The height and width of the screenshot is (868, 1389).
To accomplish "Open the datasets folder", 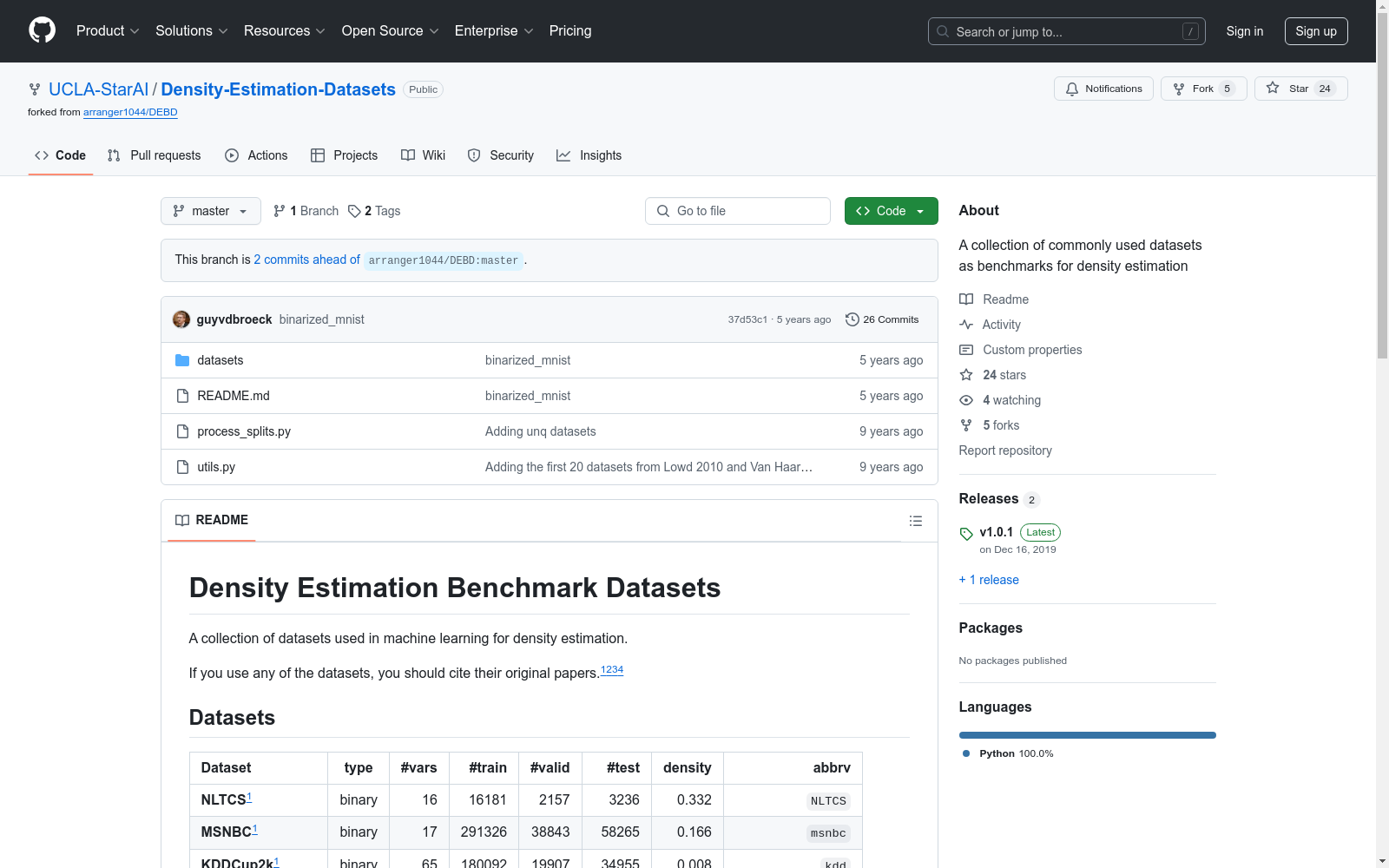I will pos(221,360).
